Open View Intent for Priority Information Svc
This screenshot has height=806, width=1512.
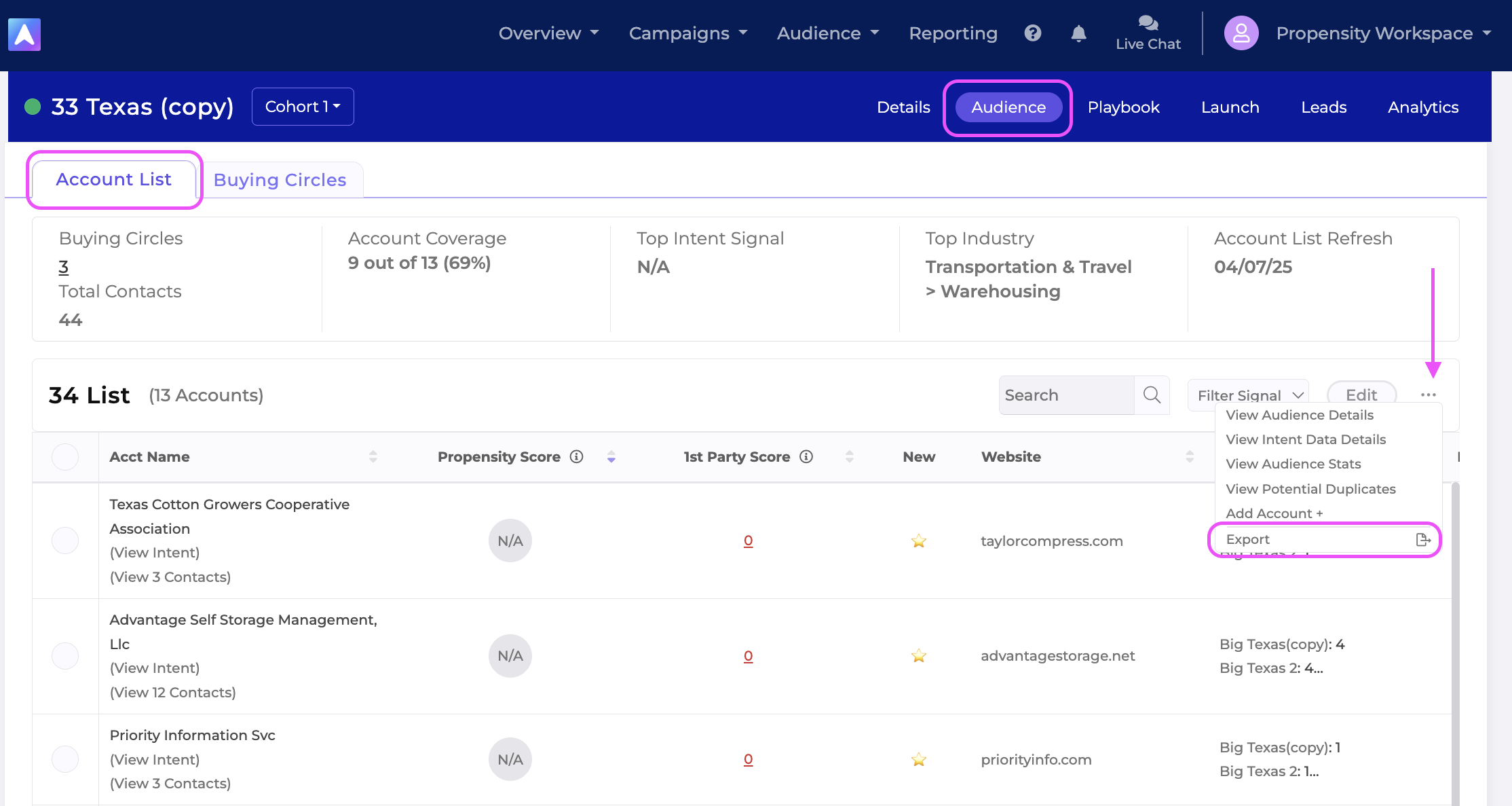click(155, 760)
